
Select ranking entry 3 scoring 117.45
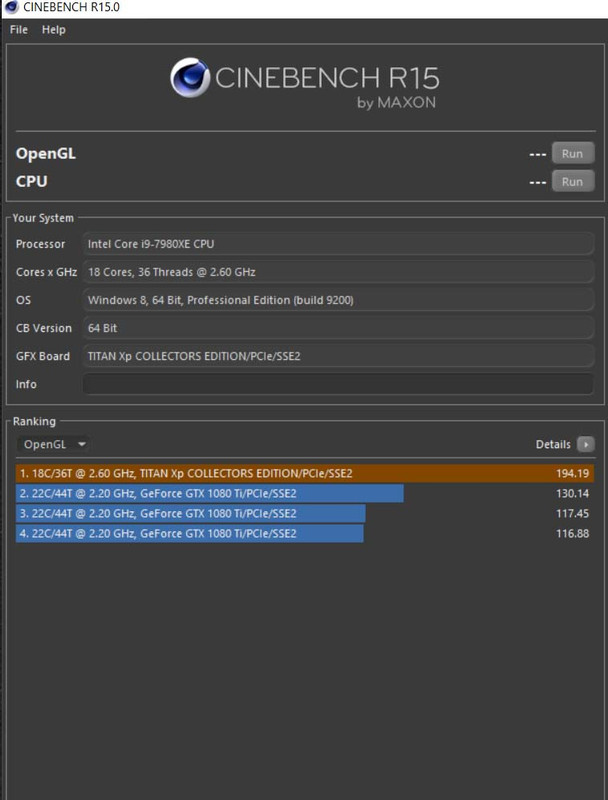point(305,513)
